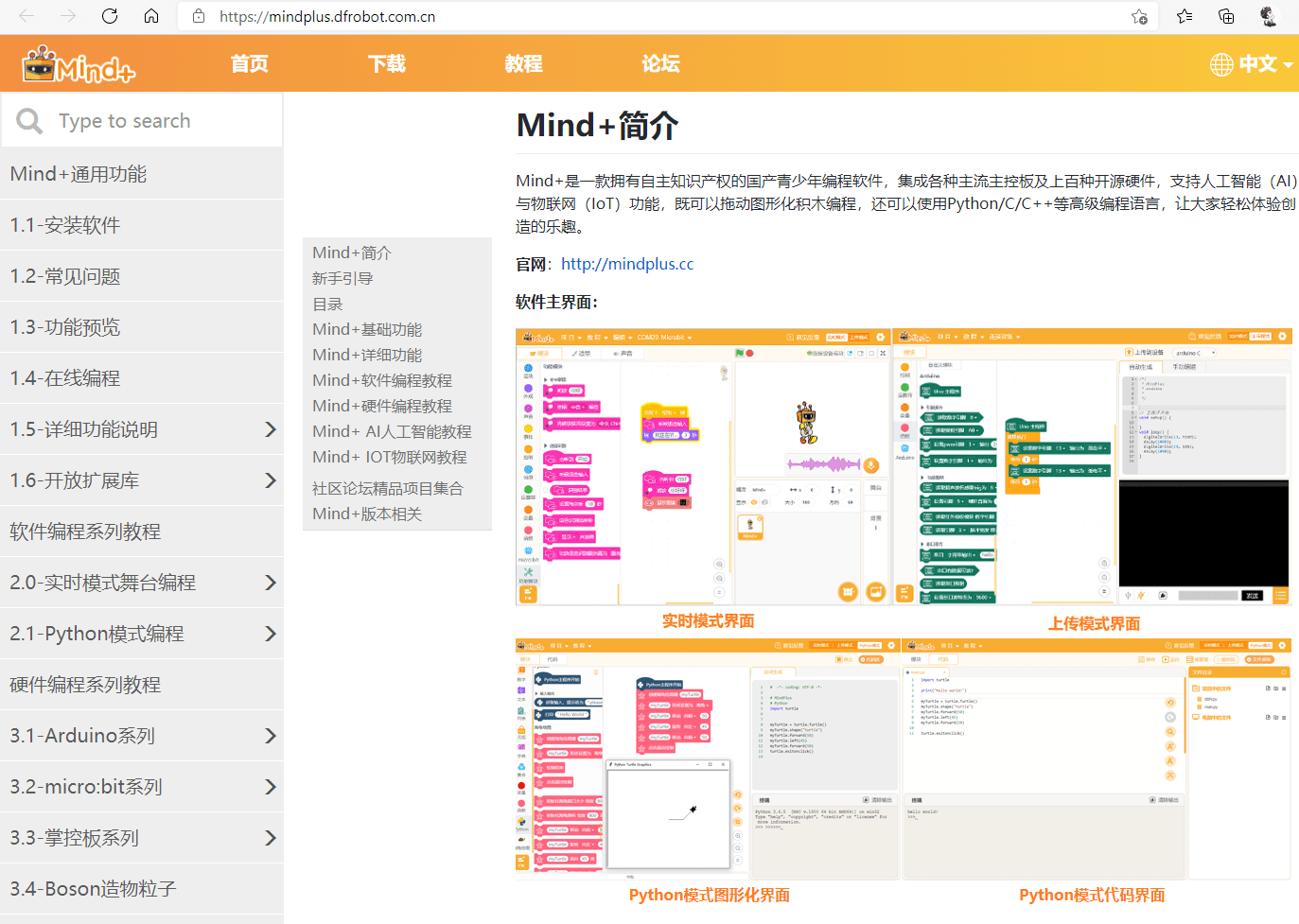Viewport: 1299px width, 924px height.
Task: Click the browser forward arrow
Action: pos(68,16)
